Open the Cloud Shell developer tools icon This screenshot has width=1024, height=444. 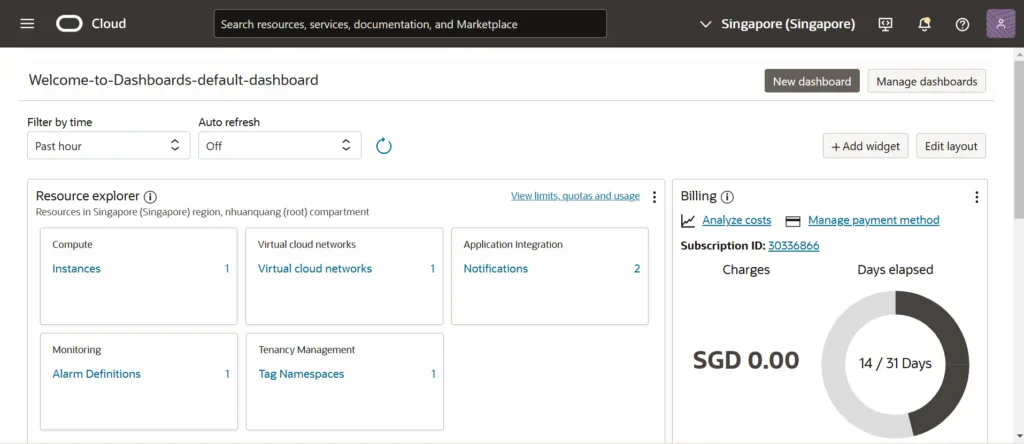885,24
